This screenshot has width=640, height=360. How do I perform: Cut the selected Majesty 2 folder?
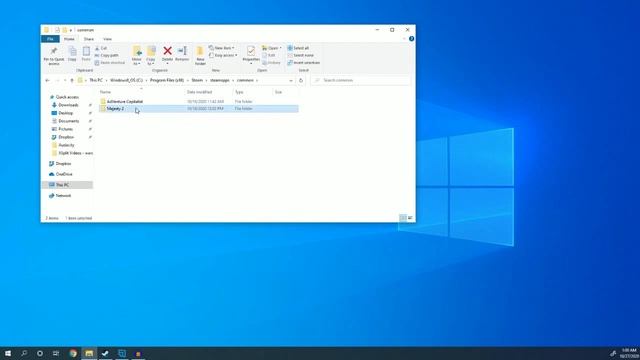(x=101, y=48)
